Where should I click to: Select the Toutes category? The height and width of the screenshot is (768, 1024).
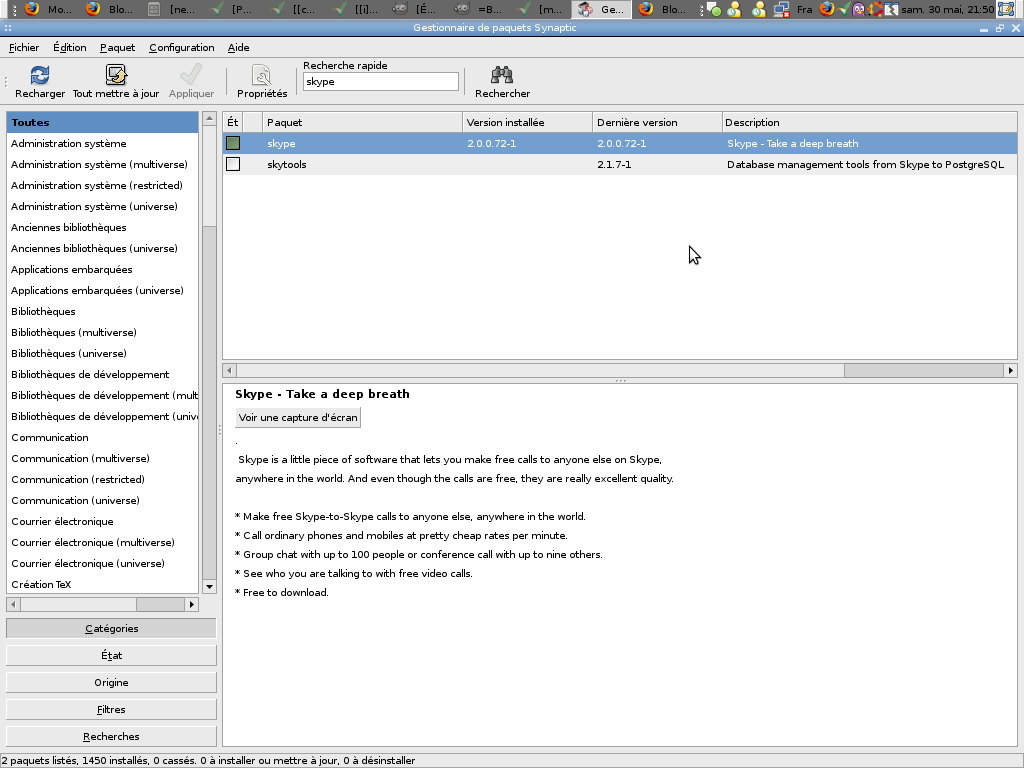(x=103, y=122)
